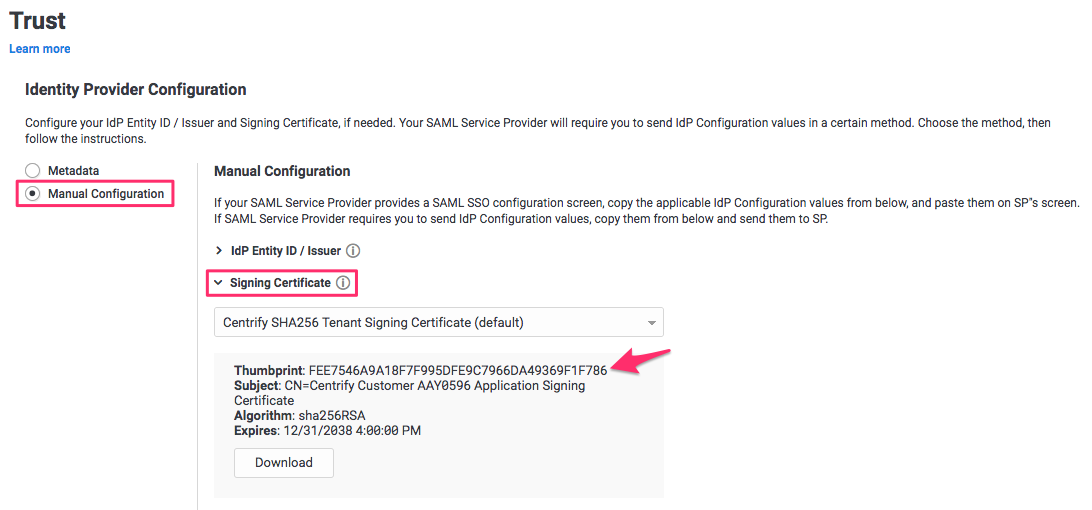Select the Metadata radio button
Viewport: 1092px width, 510px height.
pos(33,171)
